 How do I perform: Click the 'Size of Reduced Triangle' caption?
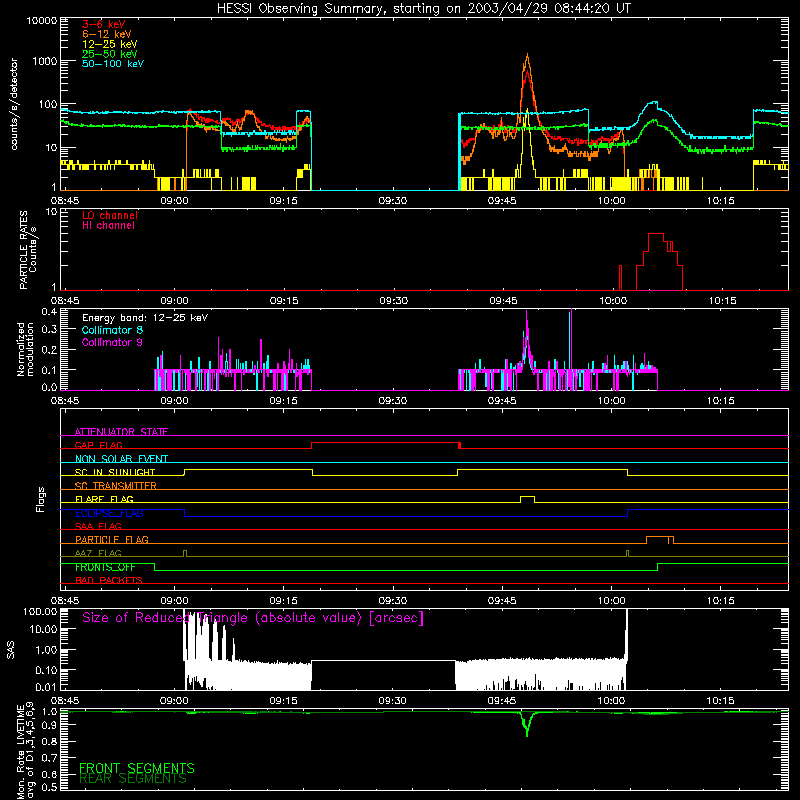(253, 618)
